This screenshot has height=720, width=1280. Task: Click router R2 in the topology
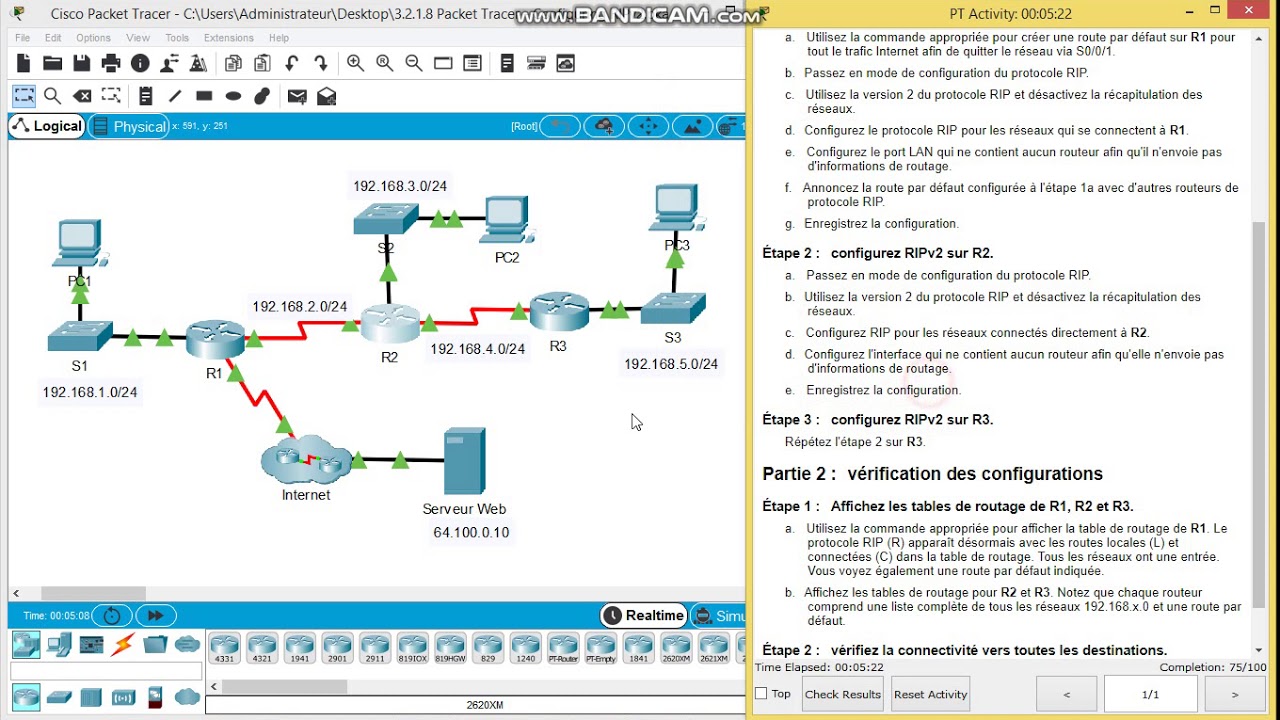pos(390,324)
